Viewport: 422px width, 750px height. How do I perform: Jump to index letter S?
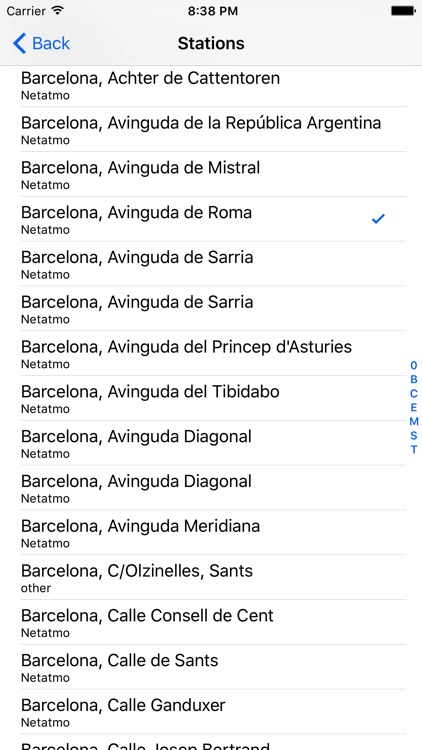(x=414, y=436)
